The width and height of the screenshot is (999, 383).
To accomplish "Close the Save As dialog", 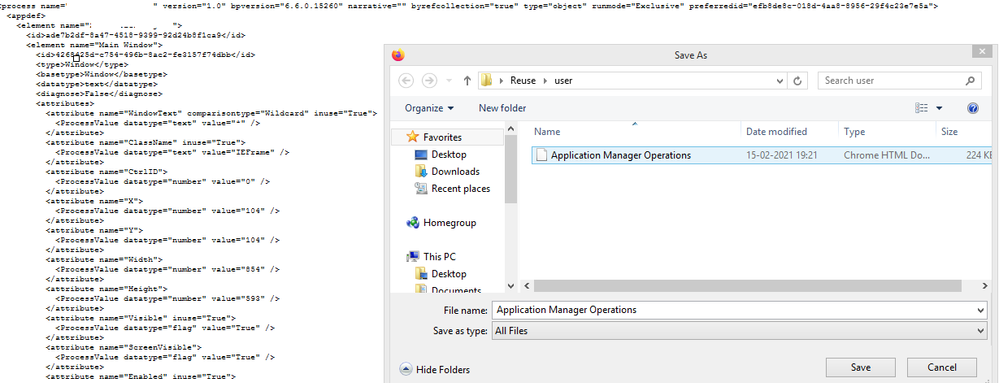I will [981, 52].
